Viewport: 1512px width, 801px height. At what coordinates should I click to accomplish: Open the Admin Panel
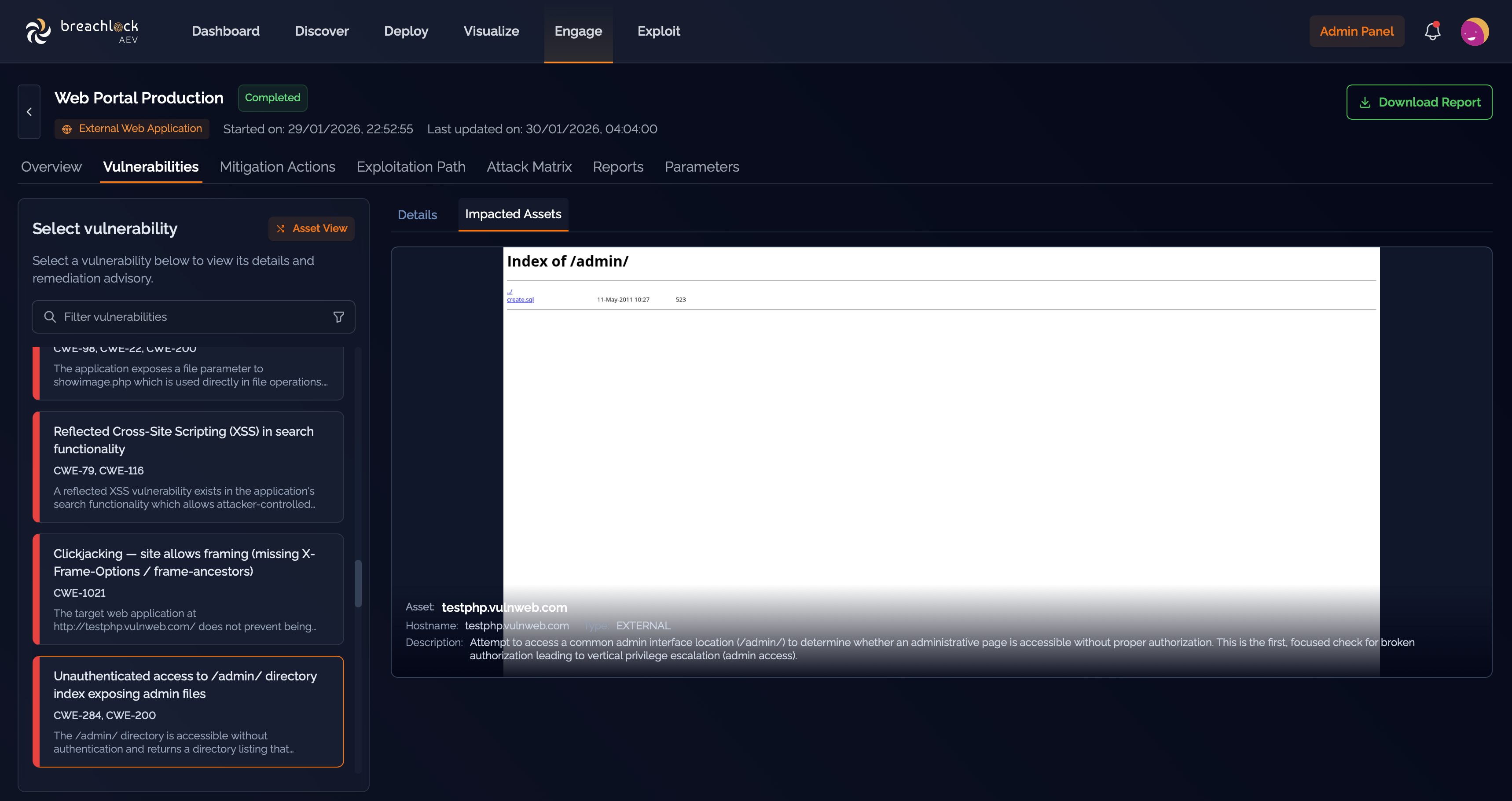tap(1357, 31)
